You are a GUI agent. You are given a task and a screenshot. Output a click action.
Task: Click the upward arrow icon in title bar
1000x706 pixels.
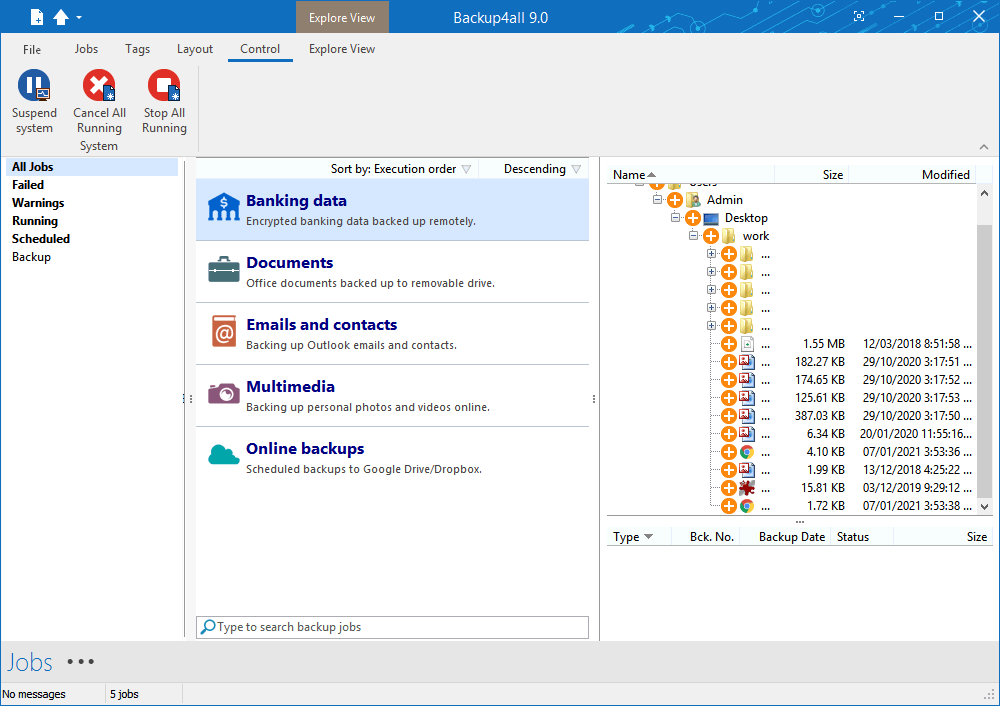60,17
